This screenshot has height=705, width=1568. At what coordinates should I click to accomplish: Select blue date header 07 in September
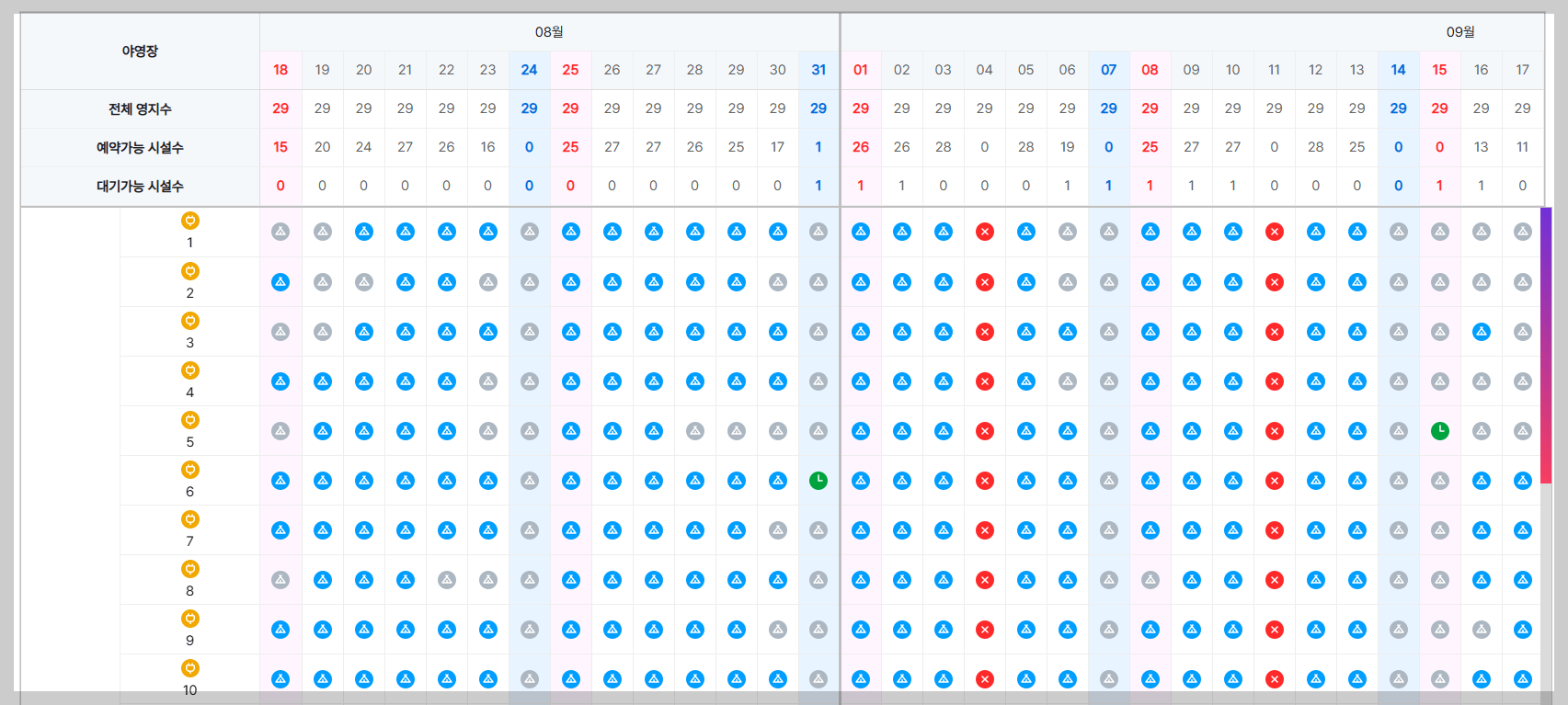click(1109, 70)
